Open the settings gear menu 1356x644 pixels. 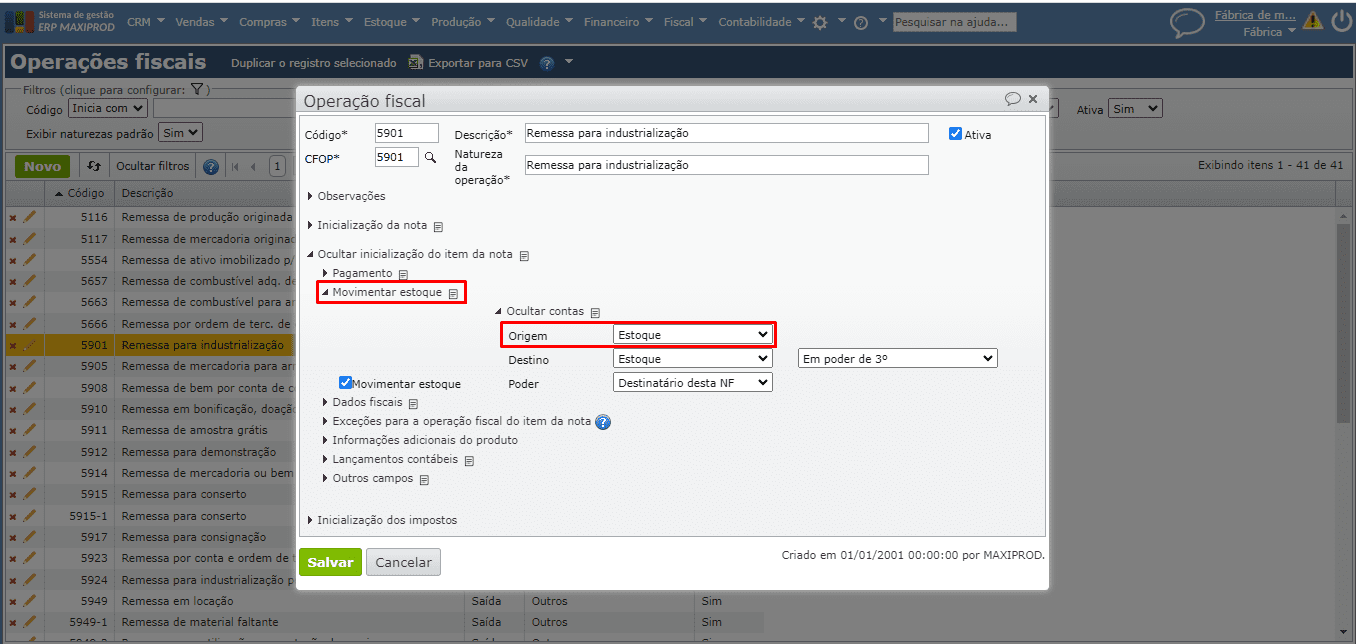[x=820, y=22]
